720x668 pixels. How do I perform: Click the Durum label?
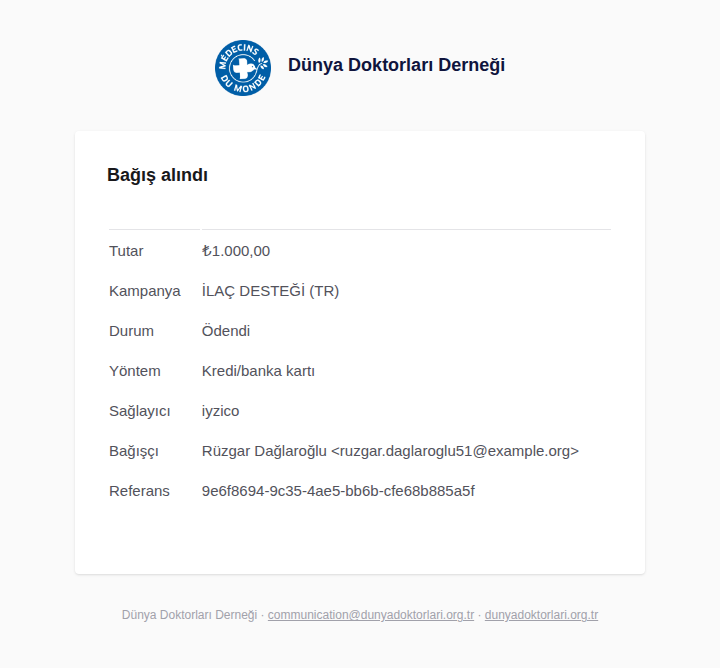tap(131, 331)
